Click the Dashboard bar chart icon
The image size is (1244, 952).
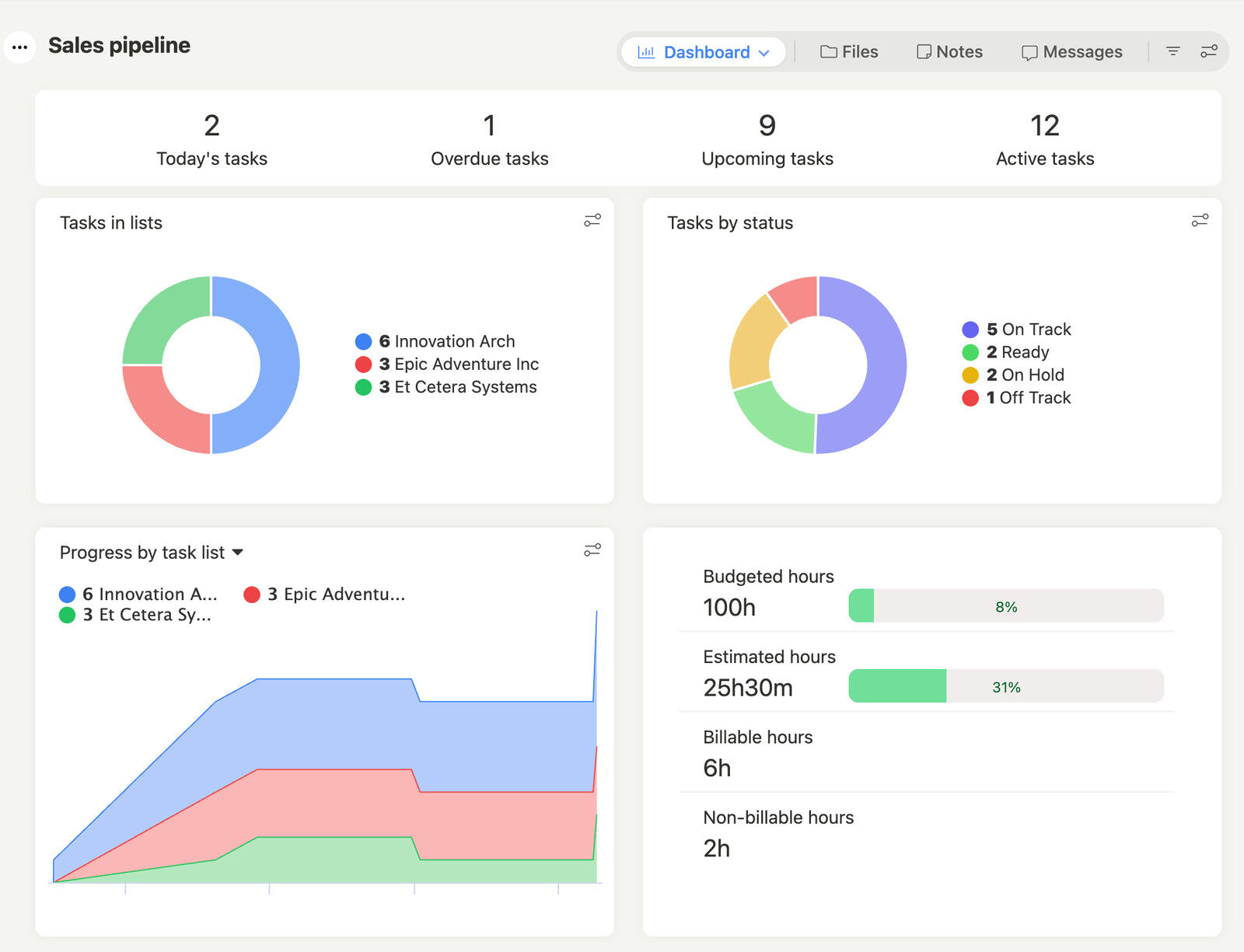coord(646,52)
